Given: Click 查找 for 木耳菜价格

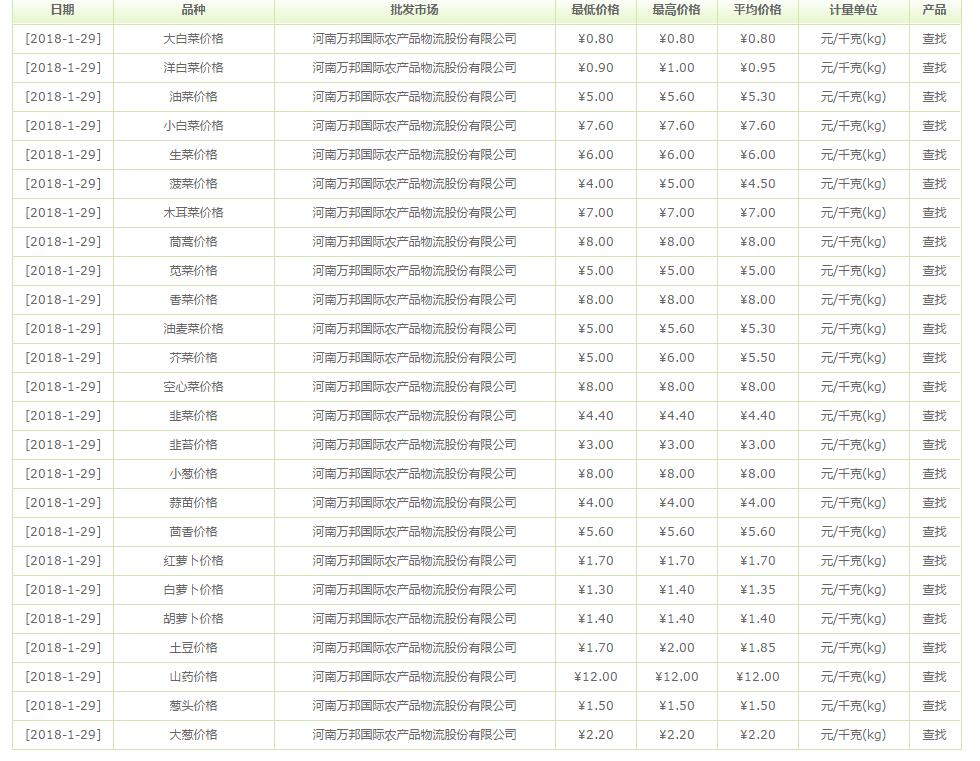Looking at the screenshot, I should pos(933,213).
